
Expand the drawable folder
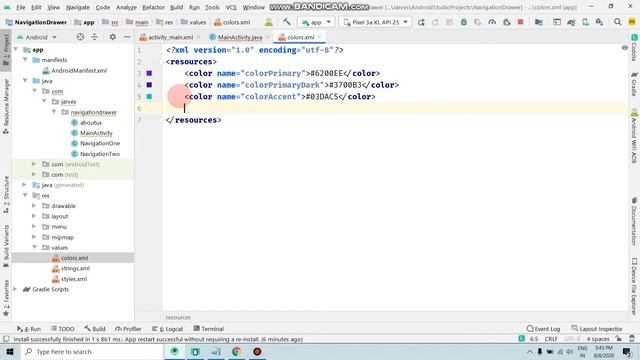34,206
